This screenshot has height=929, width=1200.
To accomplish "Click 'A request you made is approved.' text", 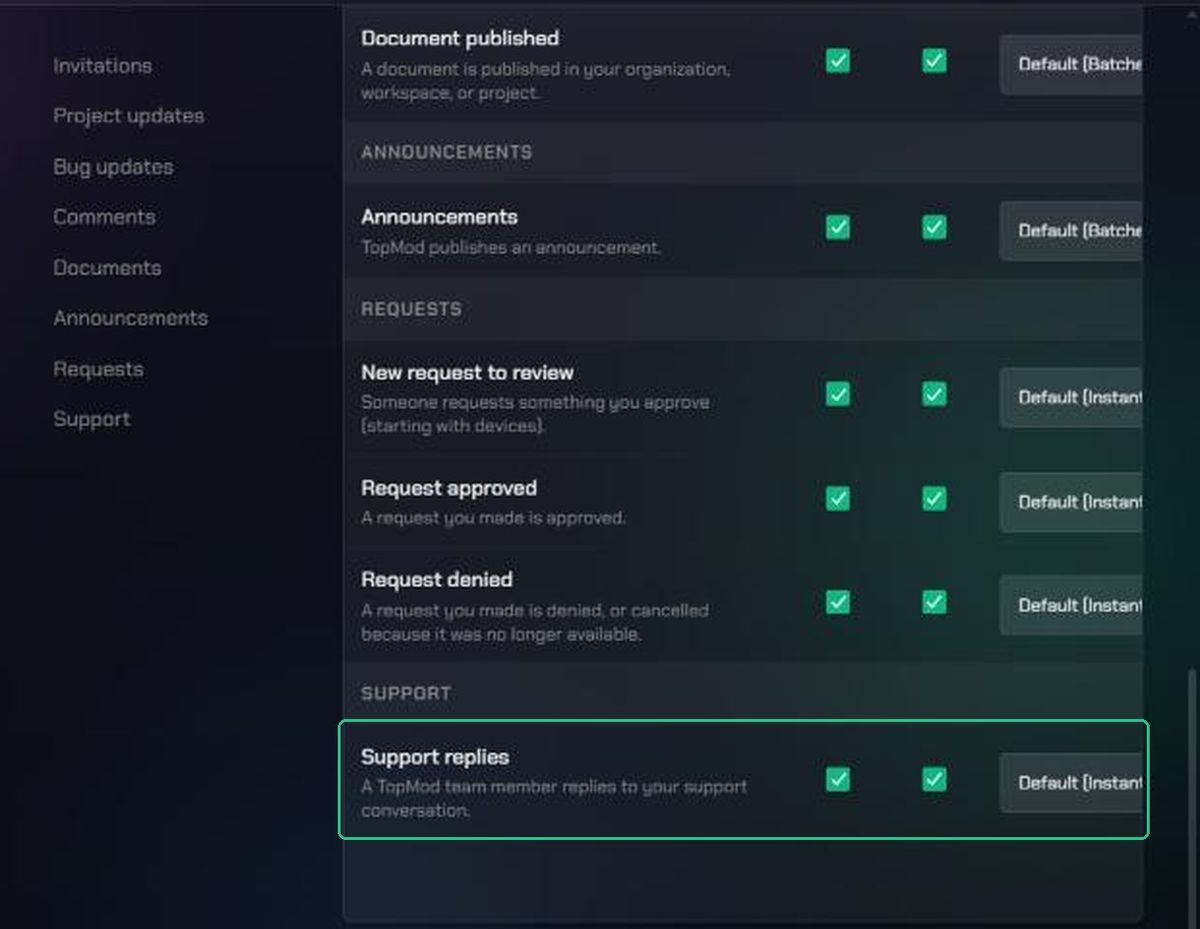I will click(x=493, y=518).
